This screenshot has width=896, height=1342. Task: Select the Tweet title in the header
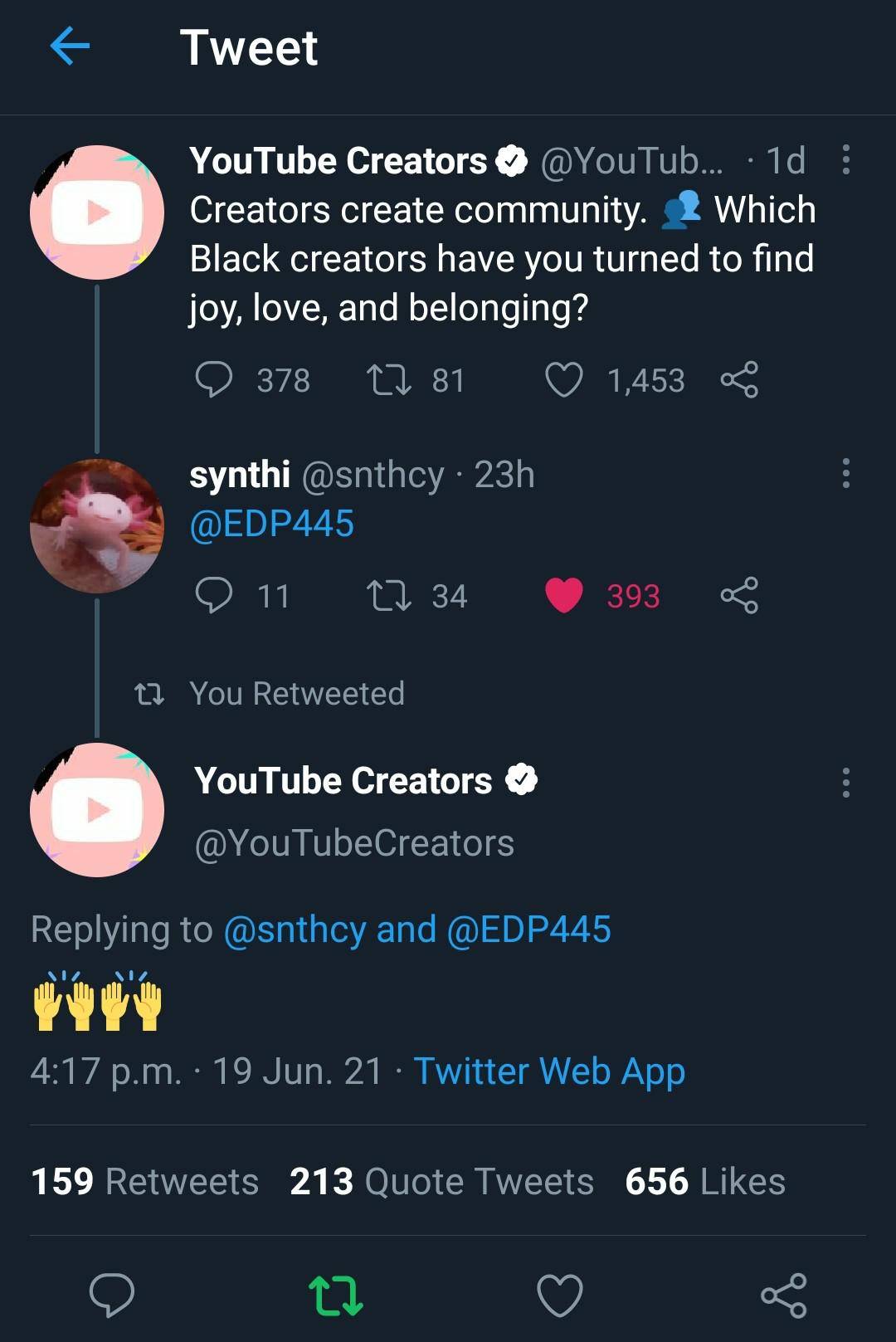click(x=251, y=47)
